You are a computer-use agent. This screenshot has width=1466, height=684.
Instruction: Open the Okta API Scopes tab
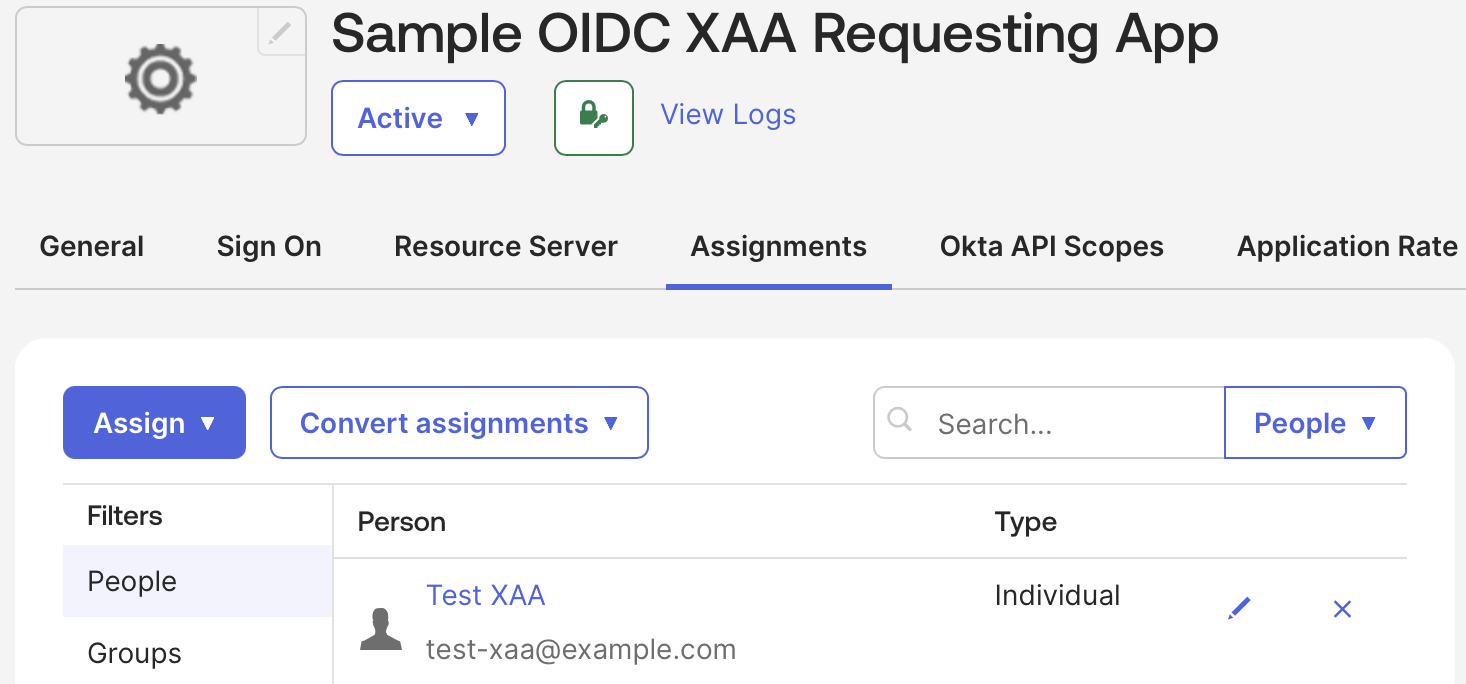pyautogui.click(x=1052, y=246)
